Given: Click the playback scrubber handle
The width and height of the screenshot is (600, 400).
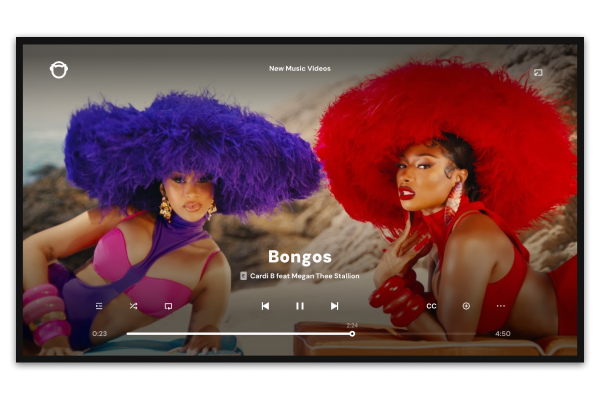Looking at the screenshot, I should coord(352,334).
